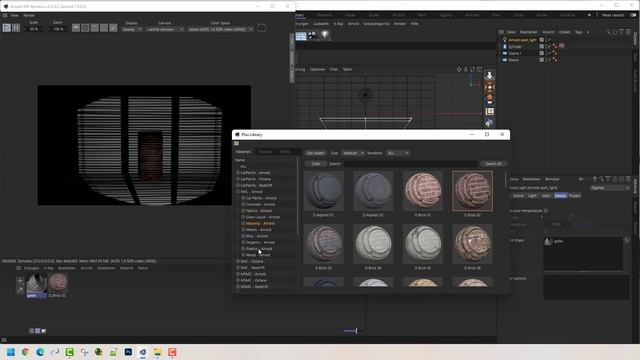
Task: Click the grid layout icon under the main menu
Action: click(x=301, y=36)
